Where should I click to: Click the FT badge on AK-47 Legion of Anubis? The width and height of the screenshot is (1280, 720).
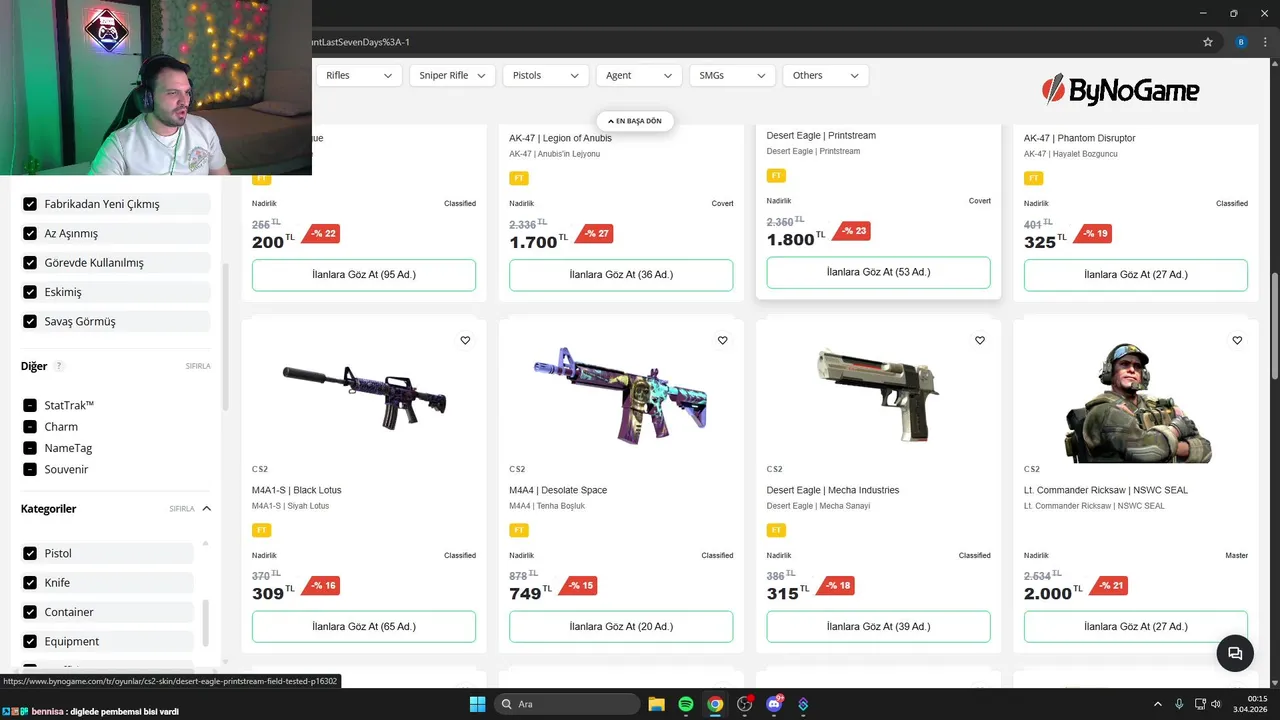pyautogui.click(x=519, y=178)
